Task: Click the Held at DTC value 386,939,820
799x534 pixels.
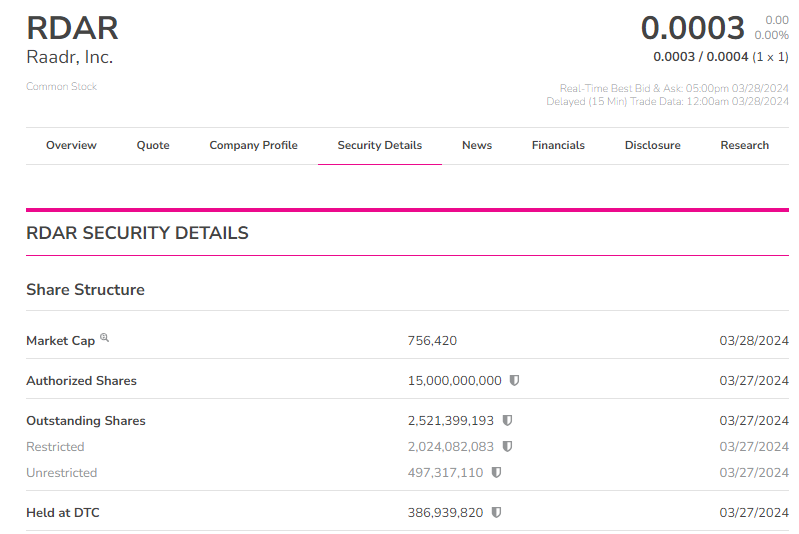Action: click(x=445, y=512)
